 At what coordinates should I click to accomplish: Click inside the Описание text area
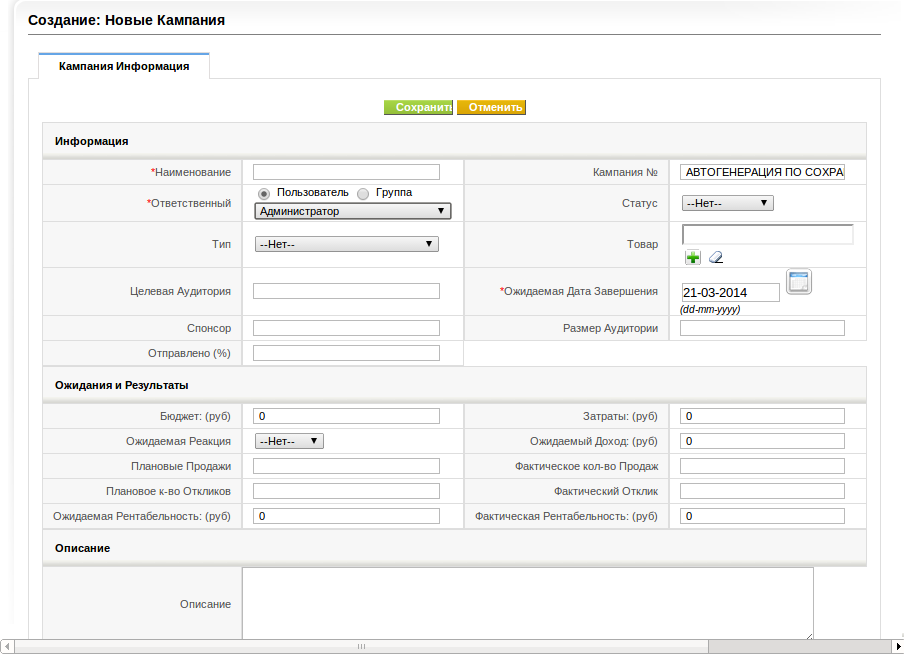click(528, 603)
